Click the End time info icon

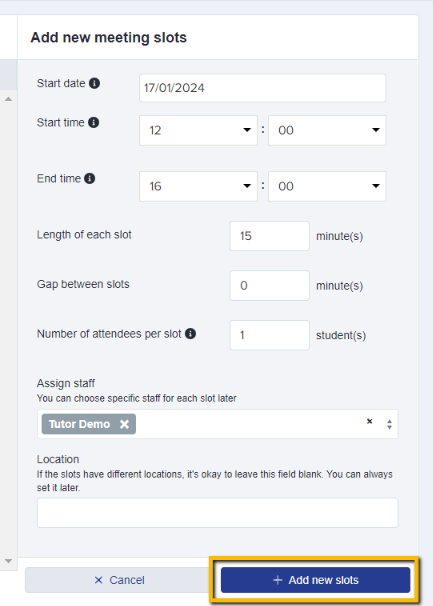pos(90,179)
